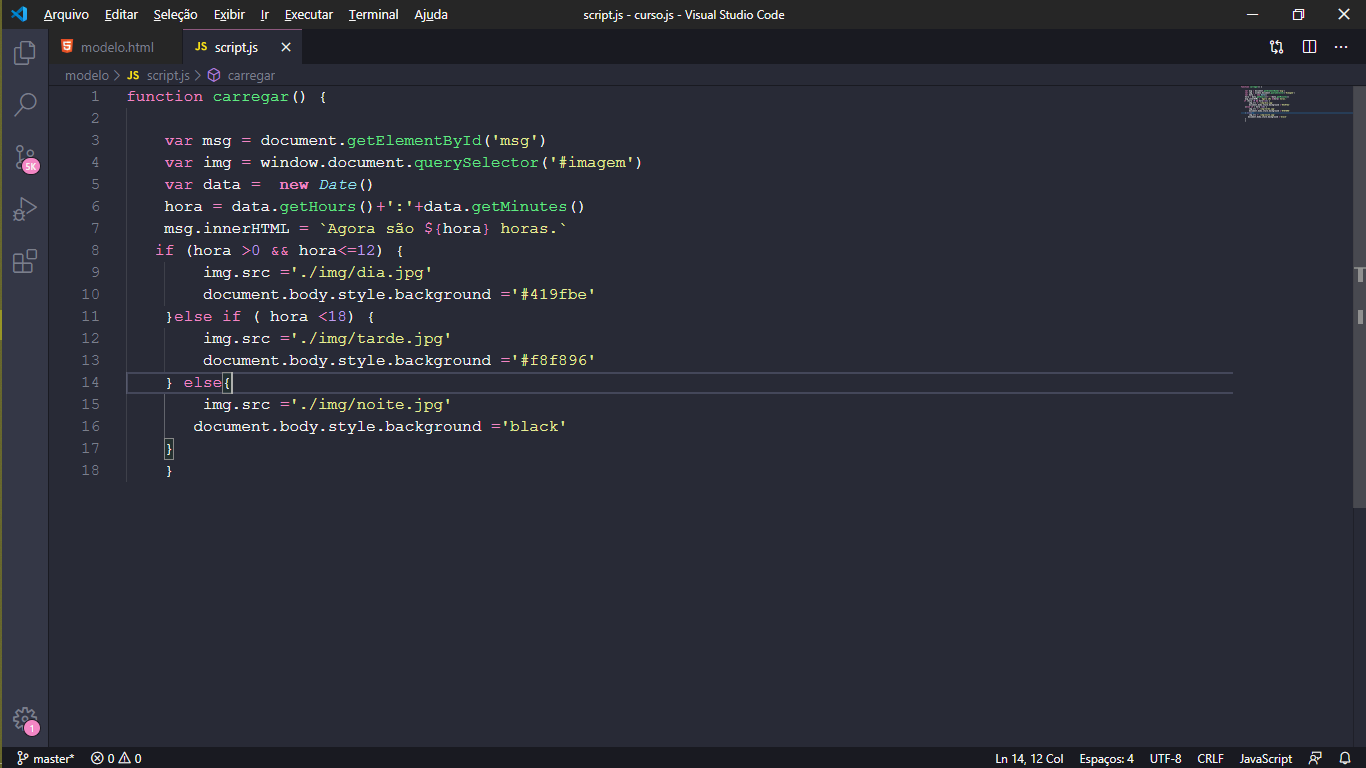The width and height of the screenshot is (1366, 768).
Task: Open the Manage gear icon at bottom left
Action: [24, 719]
